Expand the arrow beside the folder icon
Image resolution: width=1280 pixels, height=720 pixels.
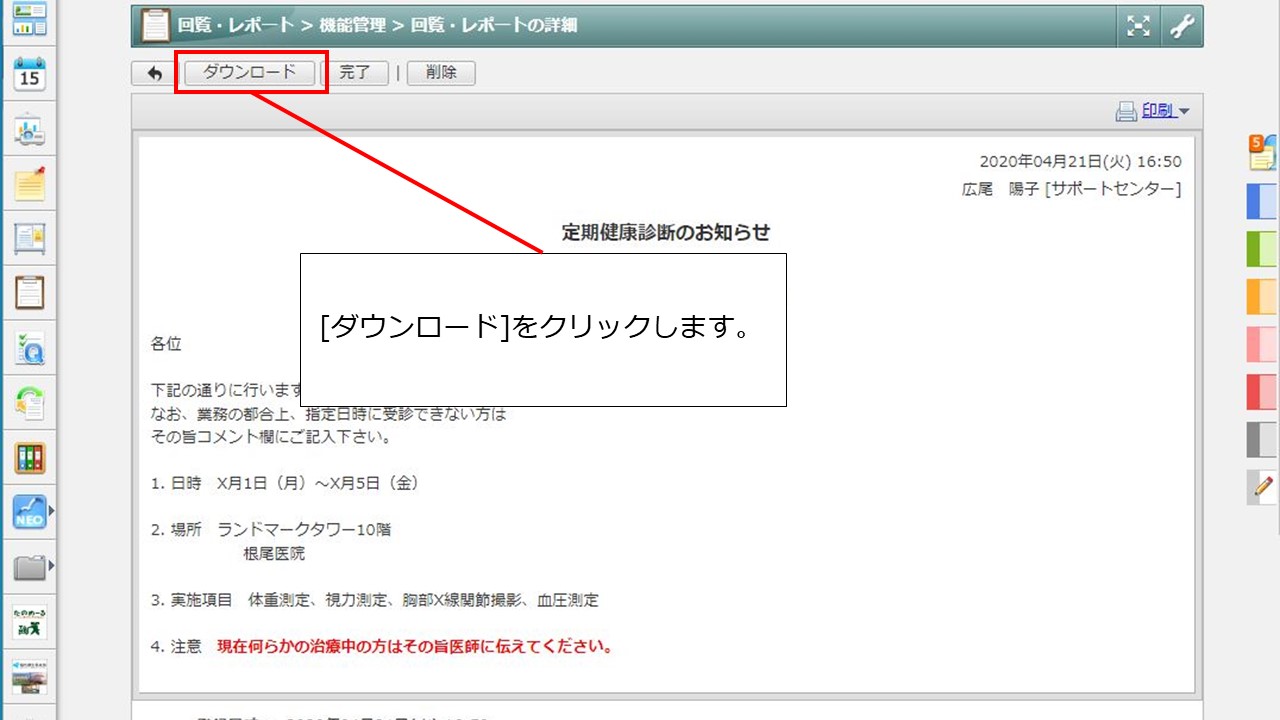coord(51,567)
